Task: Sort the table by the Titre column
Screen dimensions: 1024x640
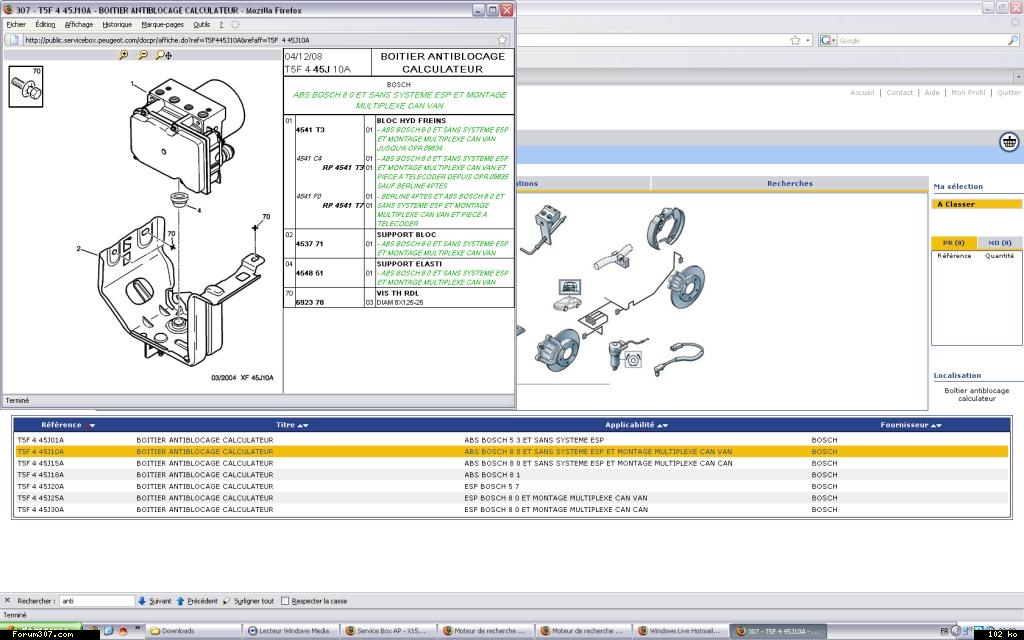Action: pos(291,425)
